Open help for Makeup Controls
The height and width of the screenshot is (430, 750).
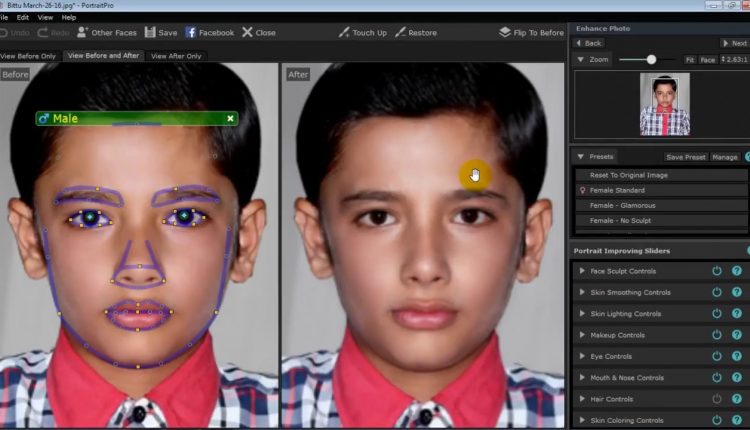pyautogui.click(x=737, y=335)
